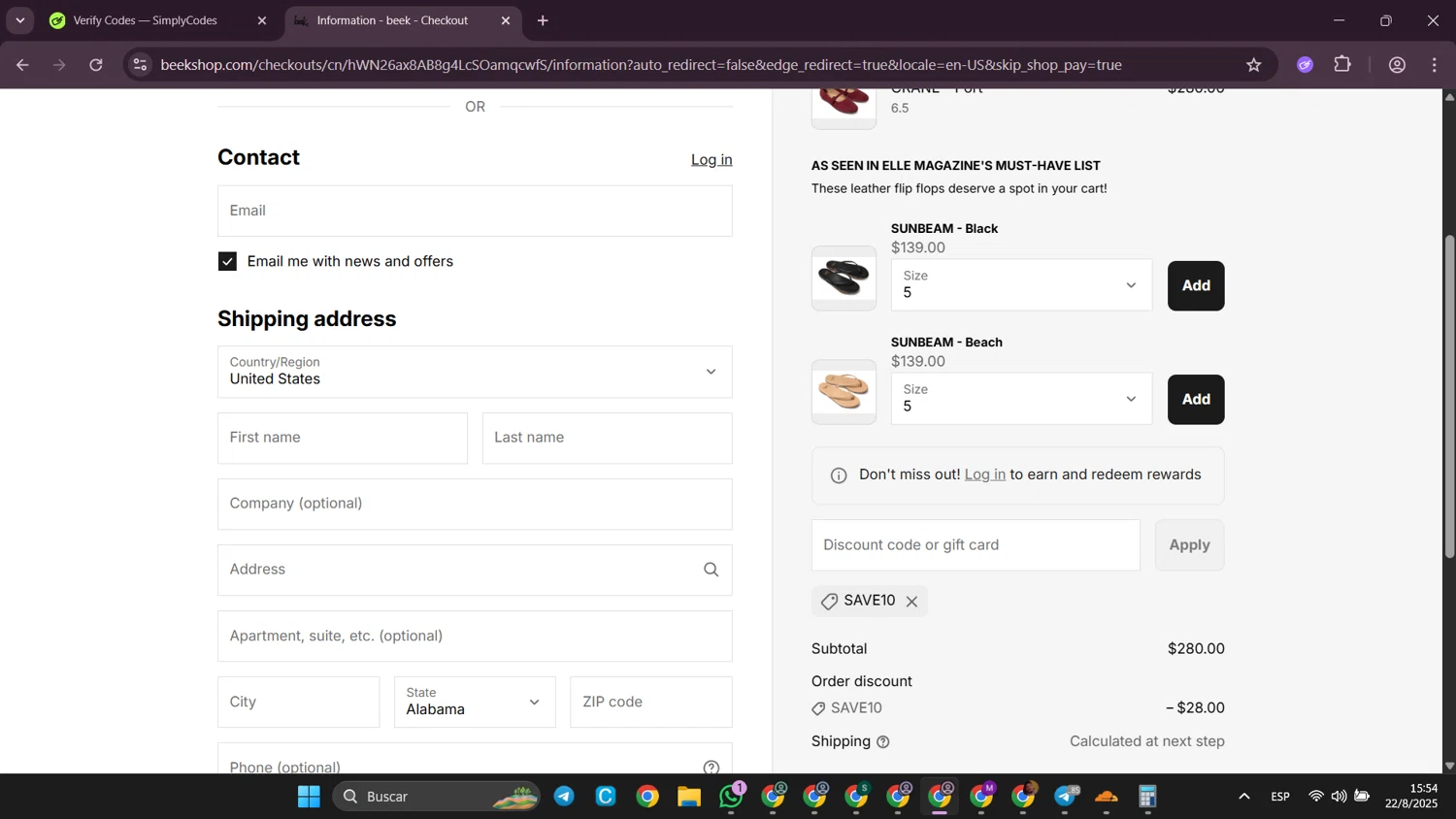The width and height of the screenshot is (1456, 819).
Task: Open the Country/Region dropdown
Action: click(x=475, y=372)
